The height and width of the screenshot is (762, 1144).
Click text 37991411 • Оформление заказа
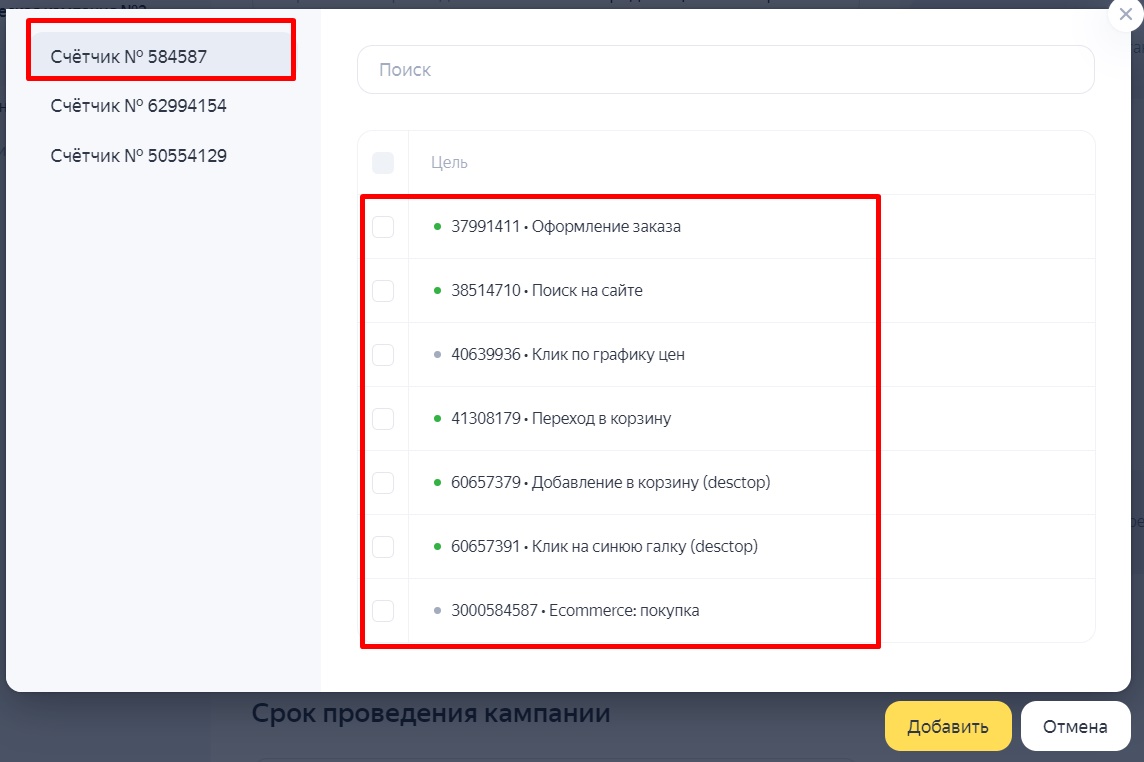point(565,226)
